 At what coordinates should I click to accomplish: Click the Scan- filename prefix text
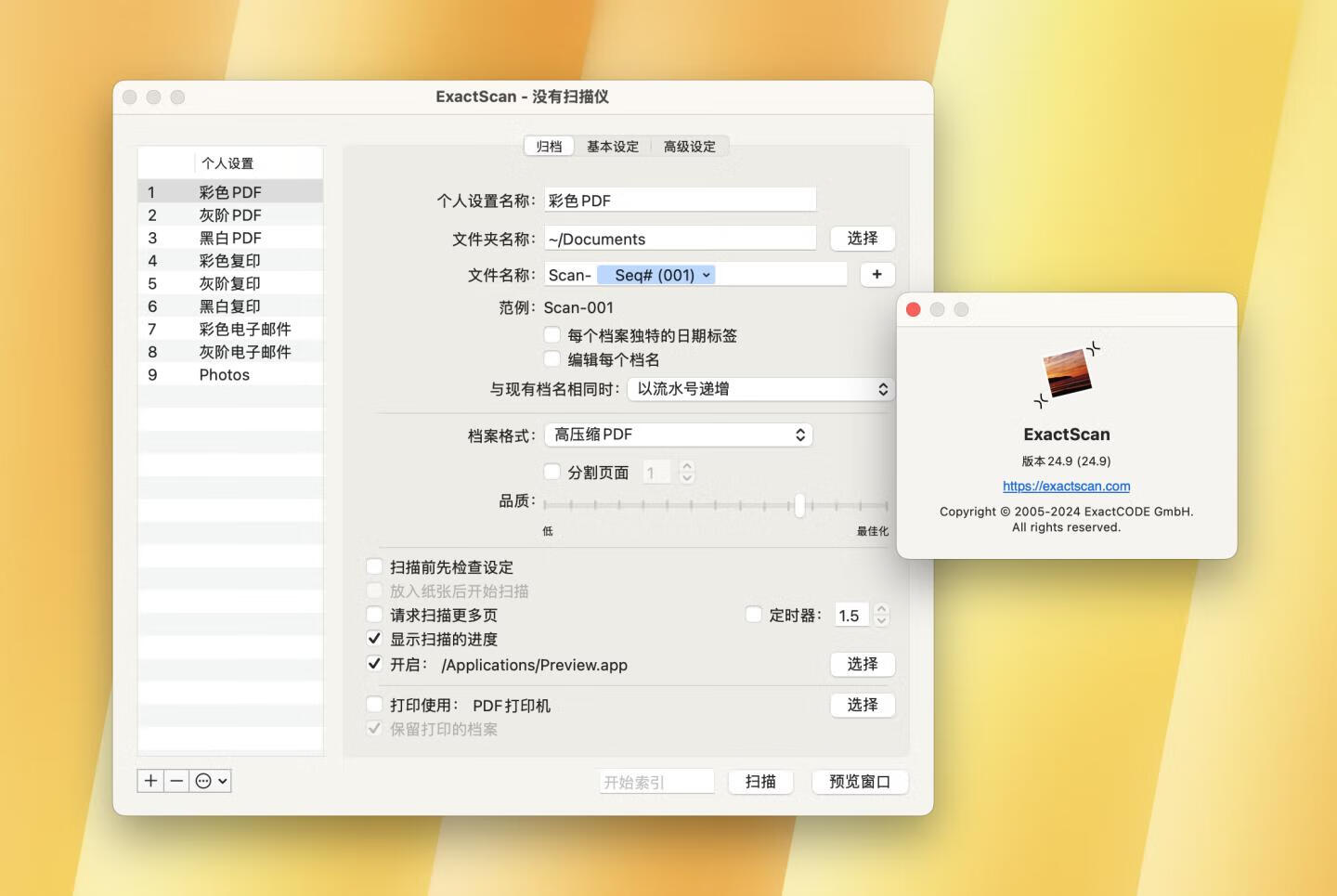tap(569, 275)
